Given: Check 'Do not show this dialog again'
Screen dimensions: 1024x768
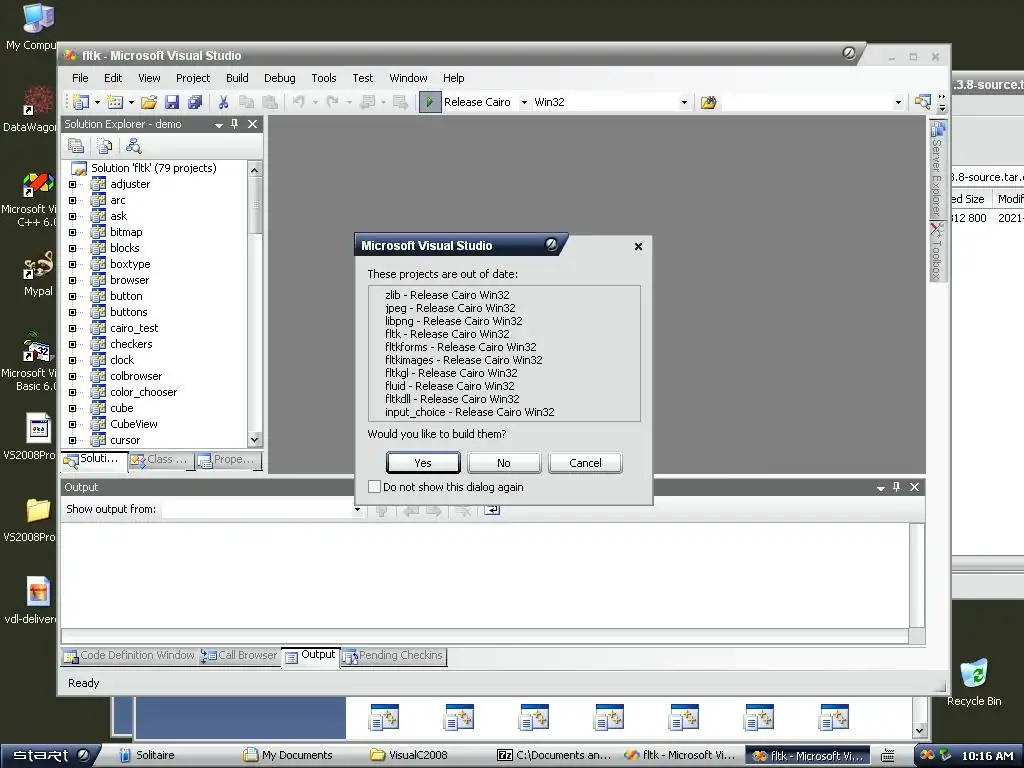Looking at the screenshot, I should click(x=374, y=487).
